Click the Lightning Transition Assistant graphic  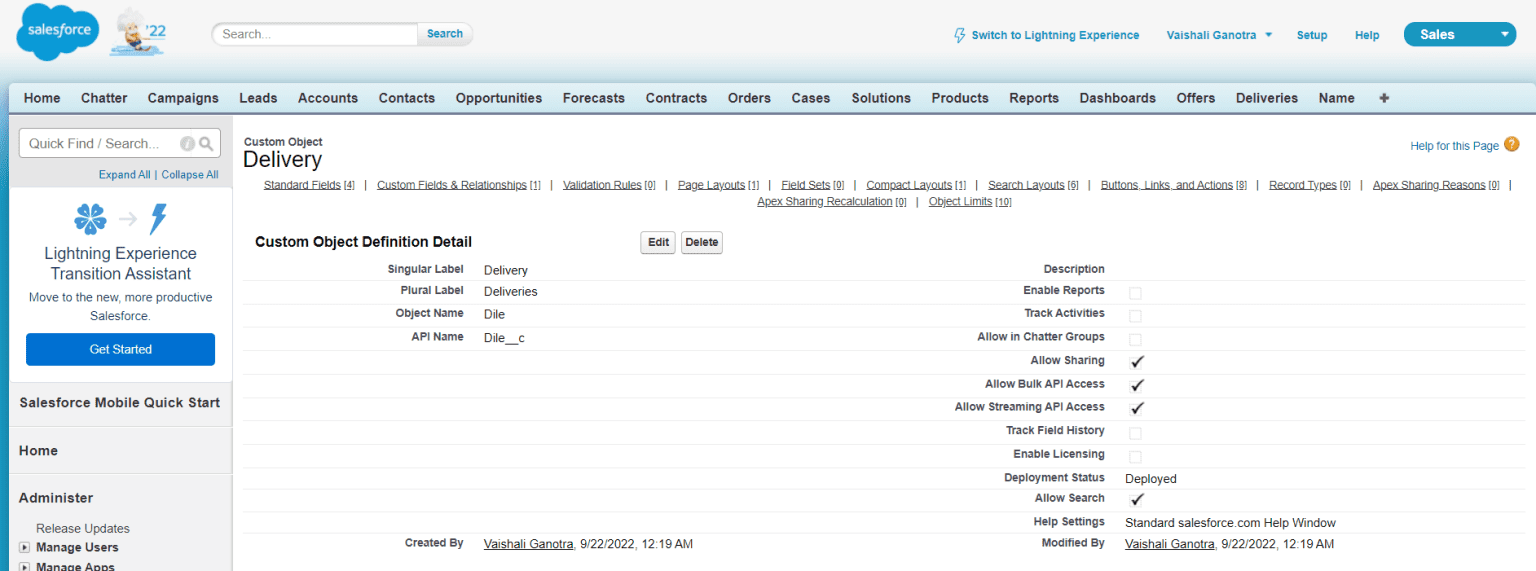pos(120,218)
